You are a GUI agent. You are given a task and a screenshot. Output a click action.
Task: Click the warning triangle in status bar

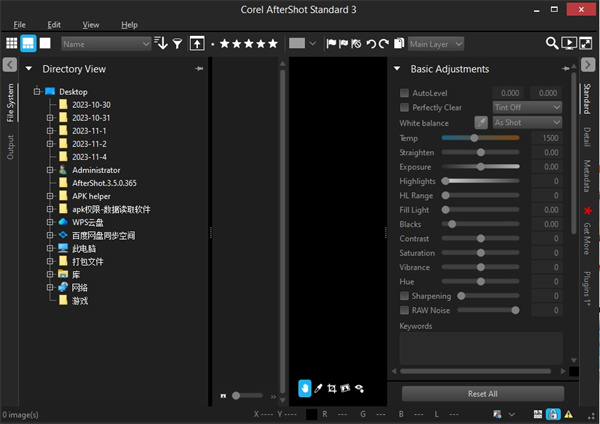pos(569,414)
